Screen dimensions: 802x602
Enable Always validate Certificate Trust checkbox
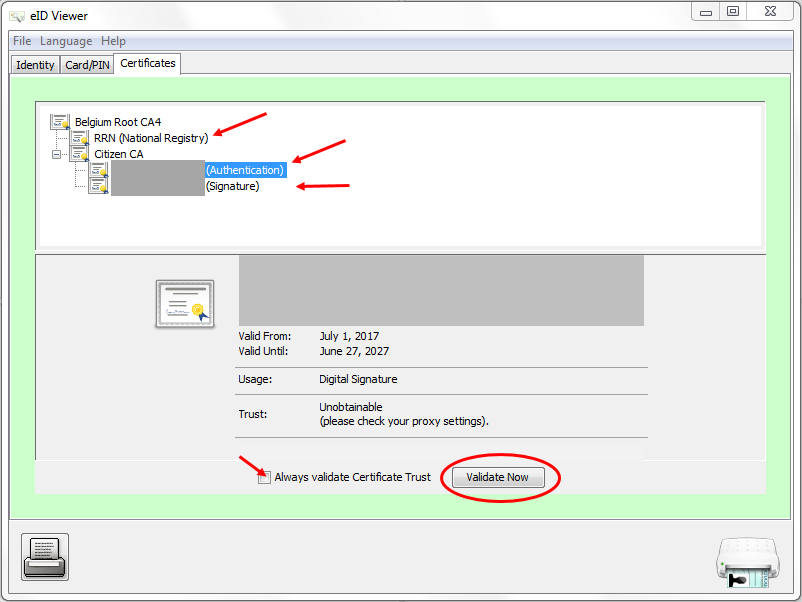[x=264, y=478]
